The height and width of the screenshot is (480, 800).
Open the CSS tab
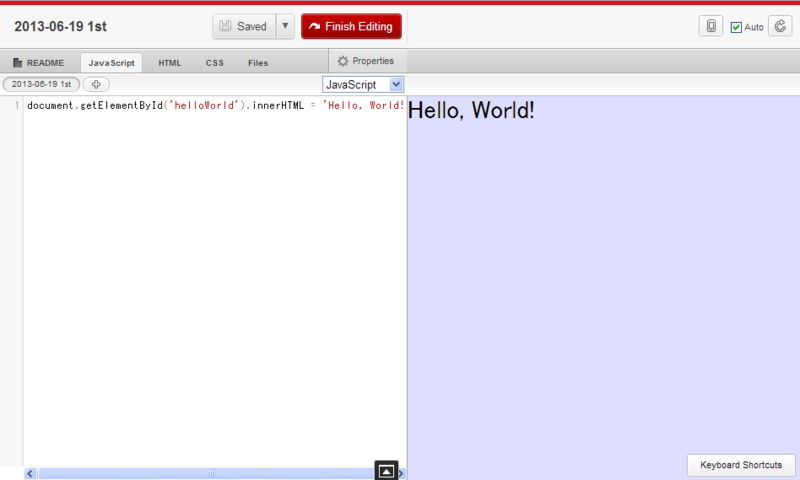(x=214, y=63)
